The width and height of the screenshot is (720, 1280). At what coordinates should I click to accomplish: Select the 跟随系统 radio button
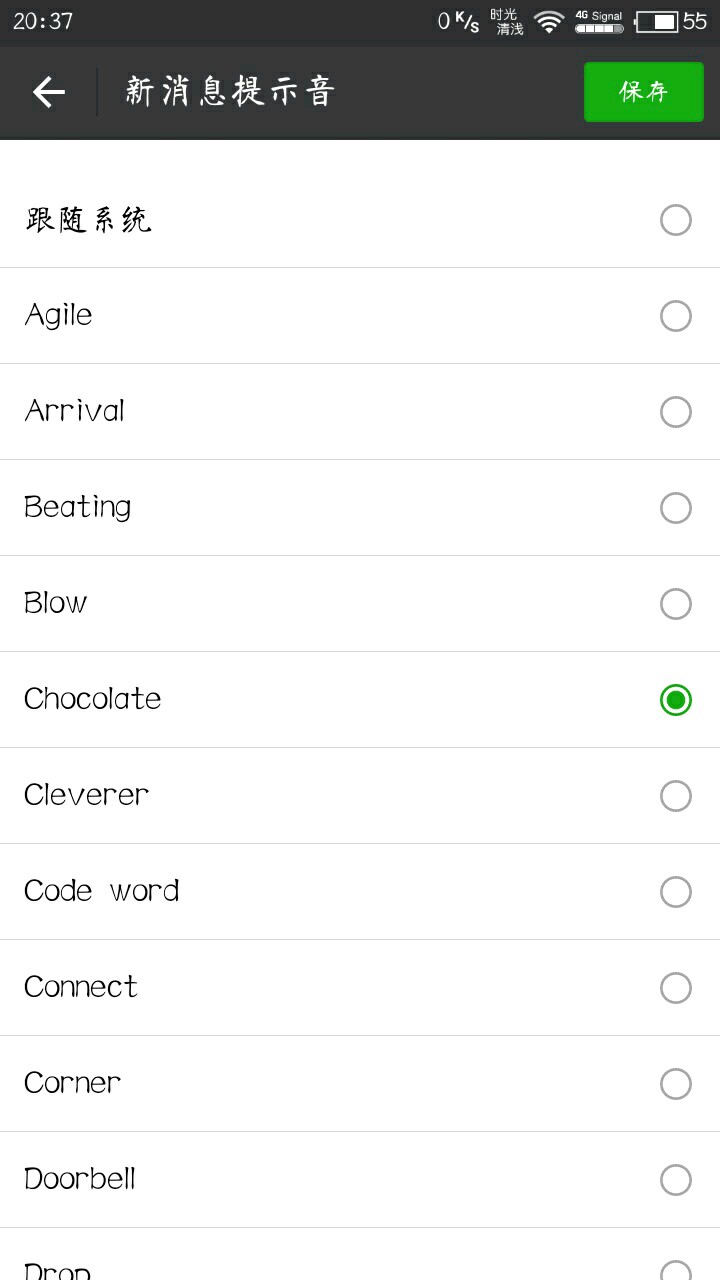[676, 220]
